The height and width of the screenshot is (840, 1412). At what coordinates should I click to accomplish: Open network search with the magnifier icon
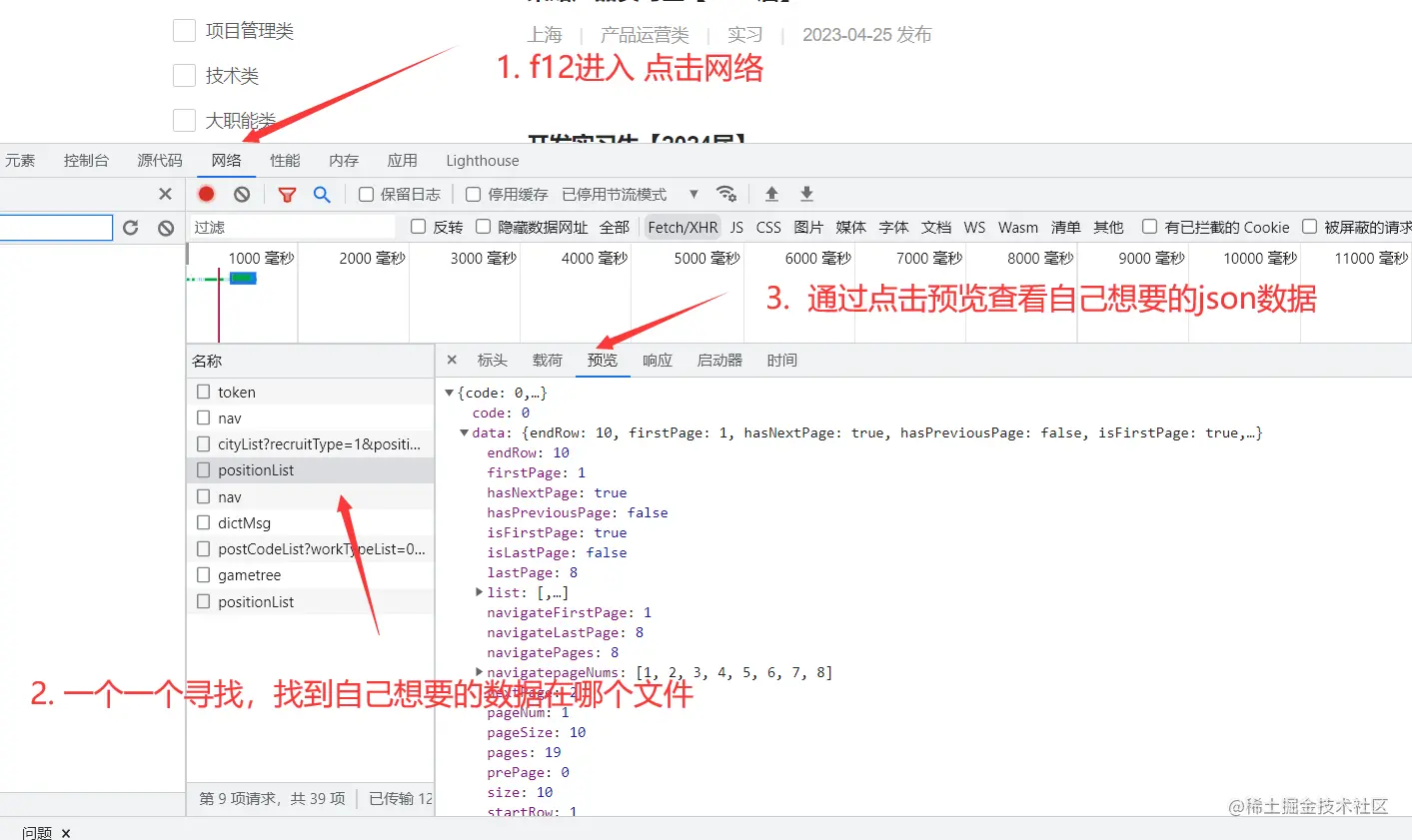[x=322, y=195]
